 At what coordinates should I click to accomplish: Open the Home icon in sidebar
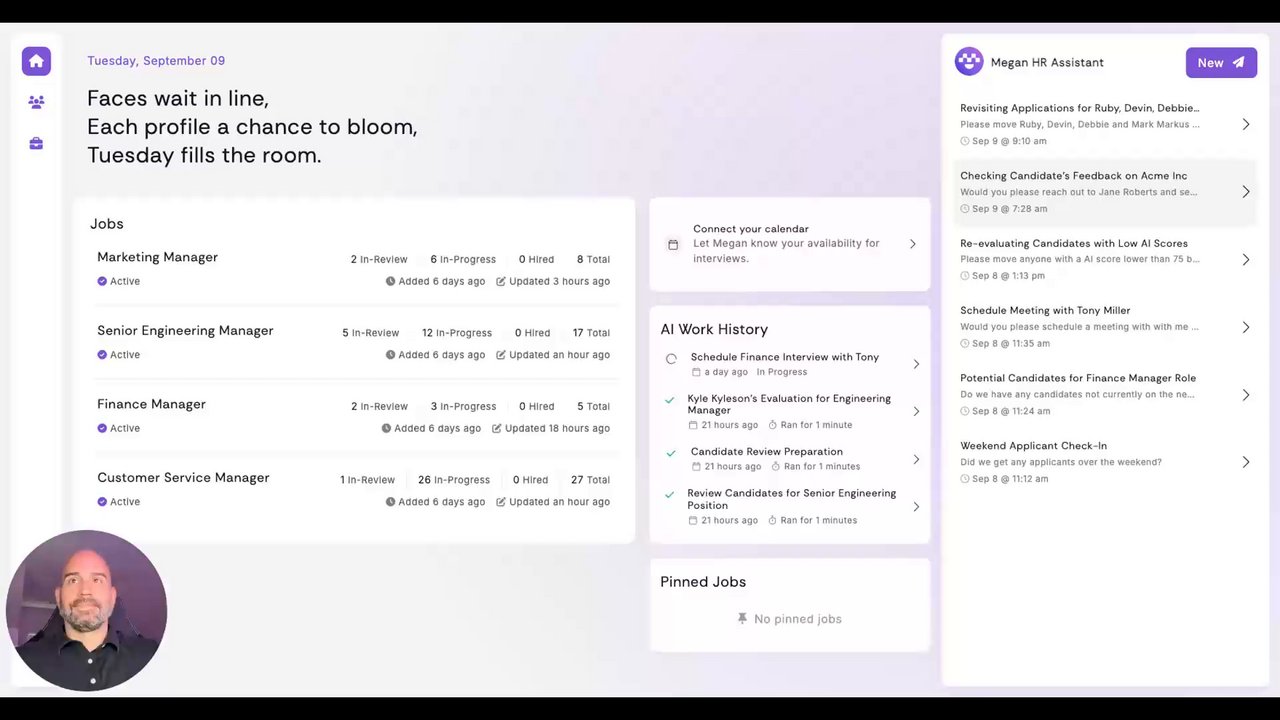point(36,61)
